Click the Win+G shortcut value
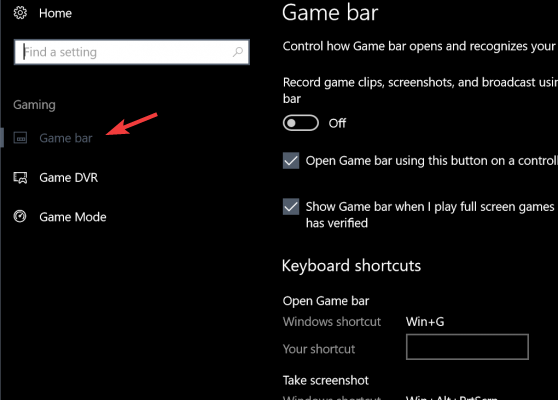Image resolution: width=558 pixels, height=400 pixels. tap(425, 322)
